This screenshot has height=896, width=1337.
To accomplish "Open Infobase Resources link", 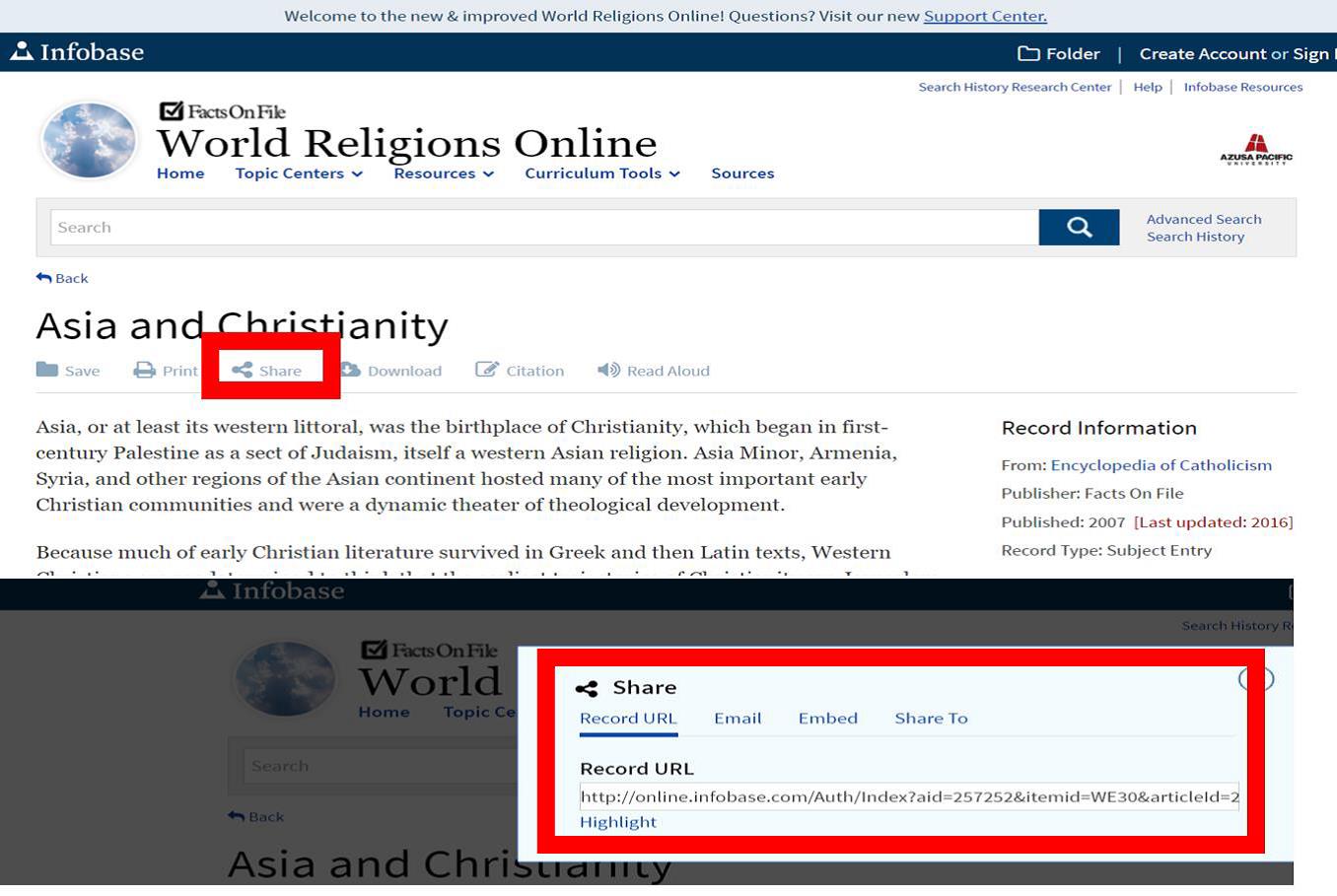I will coord(1243,87).
